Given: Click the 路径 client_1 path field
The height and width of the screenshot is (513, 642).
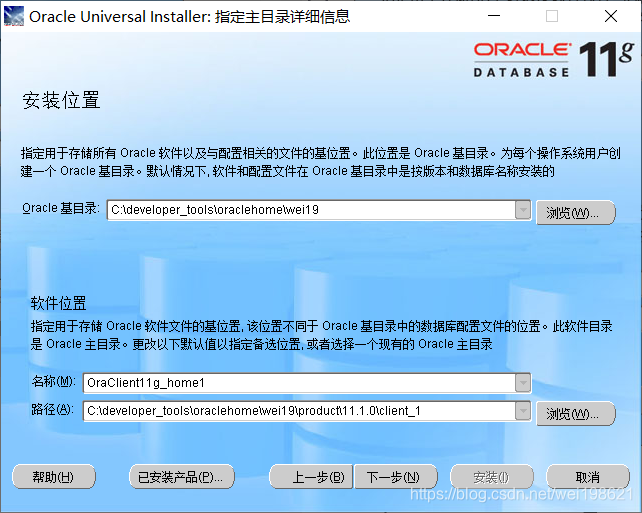Looking at the screenshot, I should (299, 411).
